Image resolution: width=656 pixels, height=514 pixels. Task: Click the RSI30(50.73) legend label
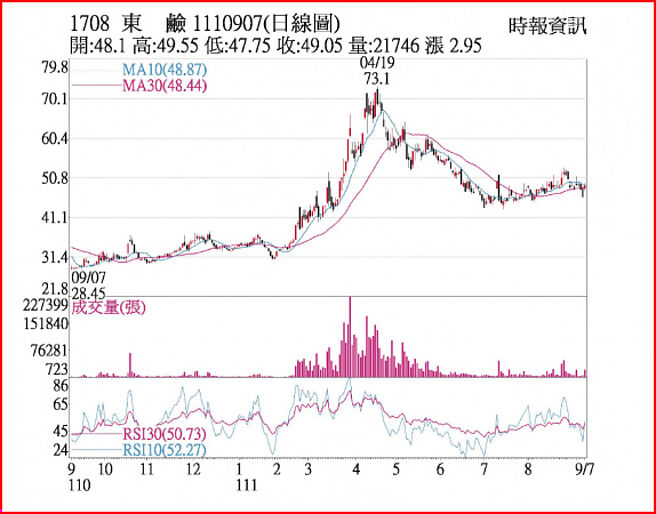pyautogui.click(x=164, y=434)
